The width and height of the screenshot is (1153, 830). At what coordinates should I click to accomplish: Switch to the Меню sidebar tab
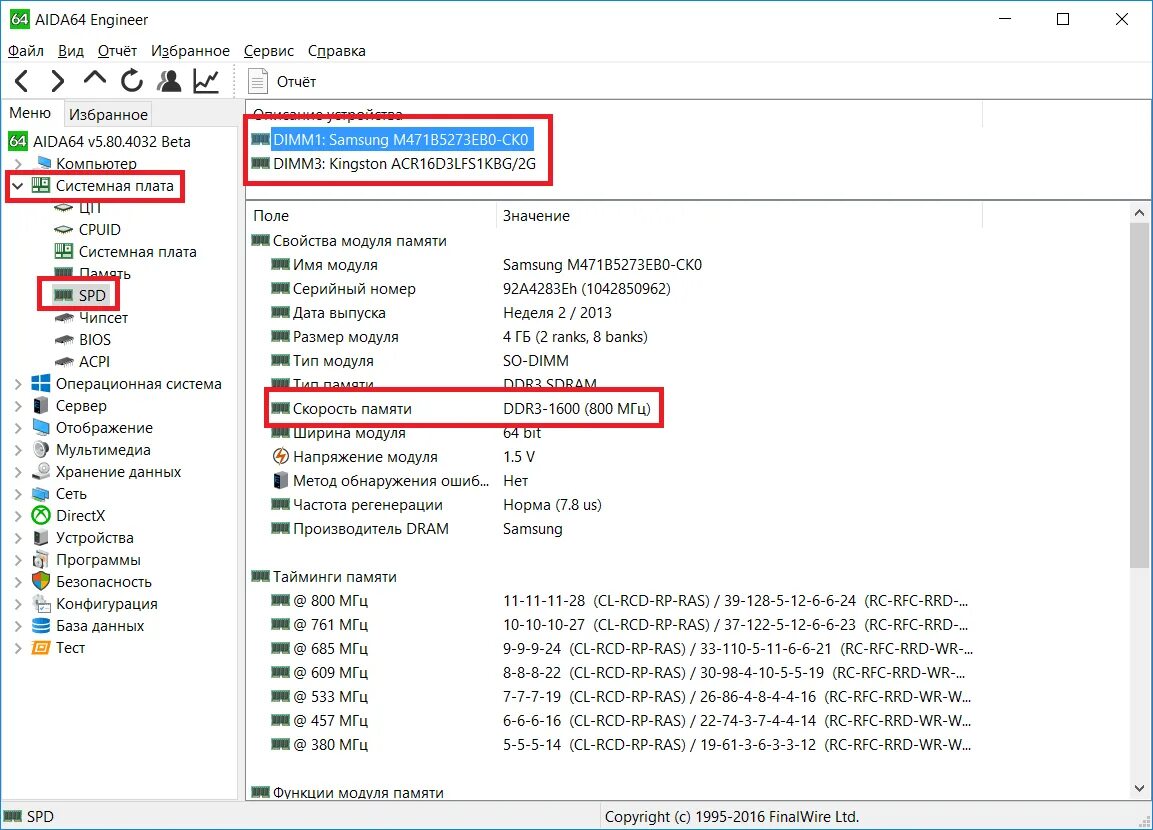click(x=30, y=112)
